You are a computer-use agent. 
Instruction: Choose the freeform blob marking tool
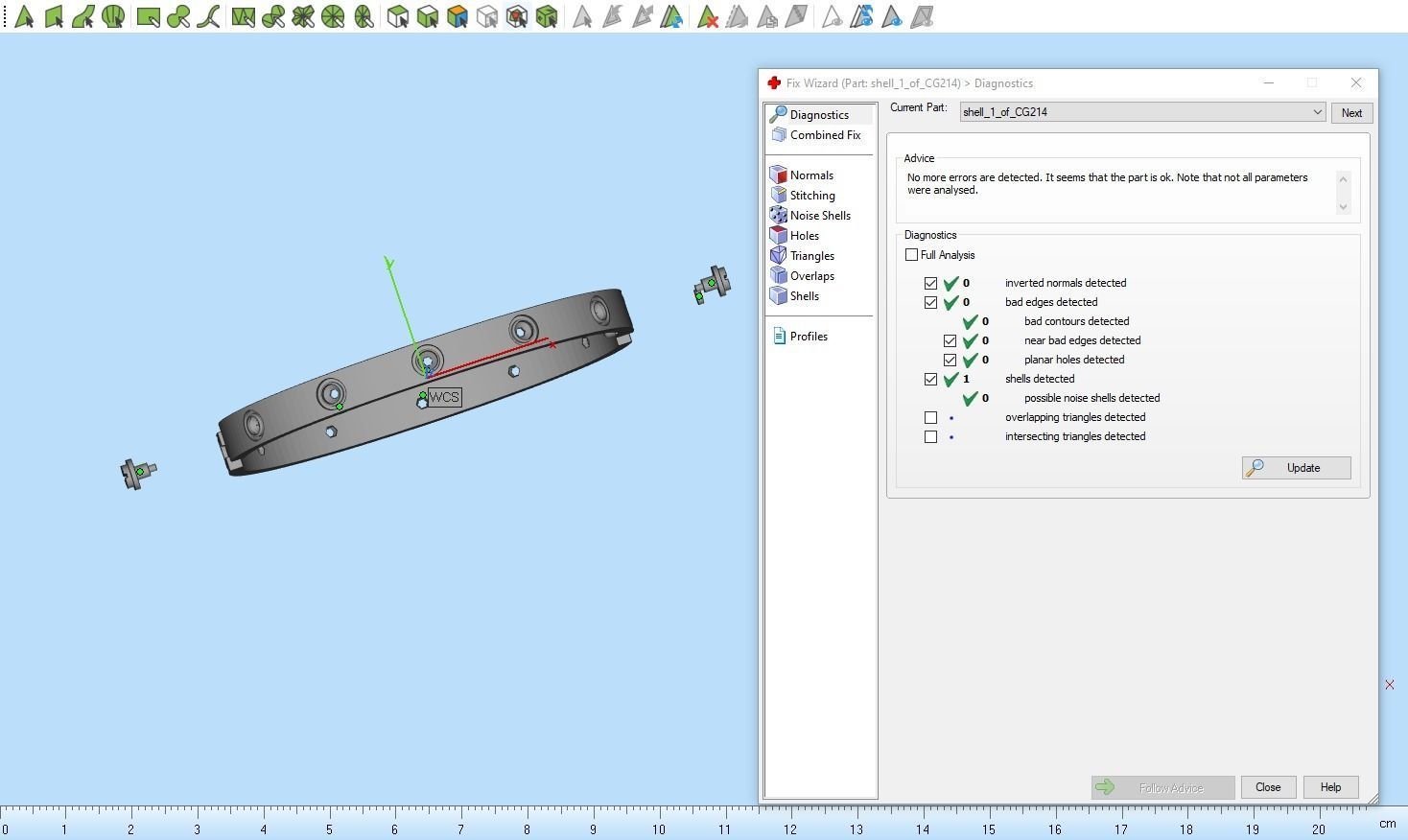pos(178,16)
